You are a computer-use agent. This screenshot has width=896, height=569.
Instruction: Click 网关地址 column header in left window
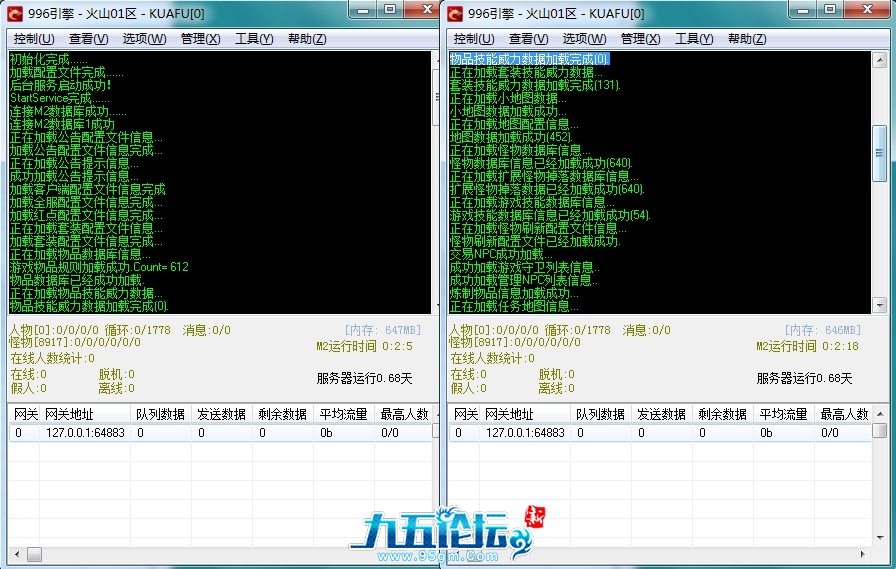coord(85,414)
